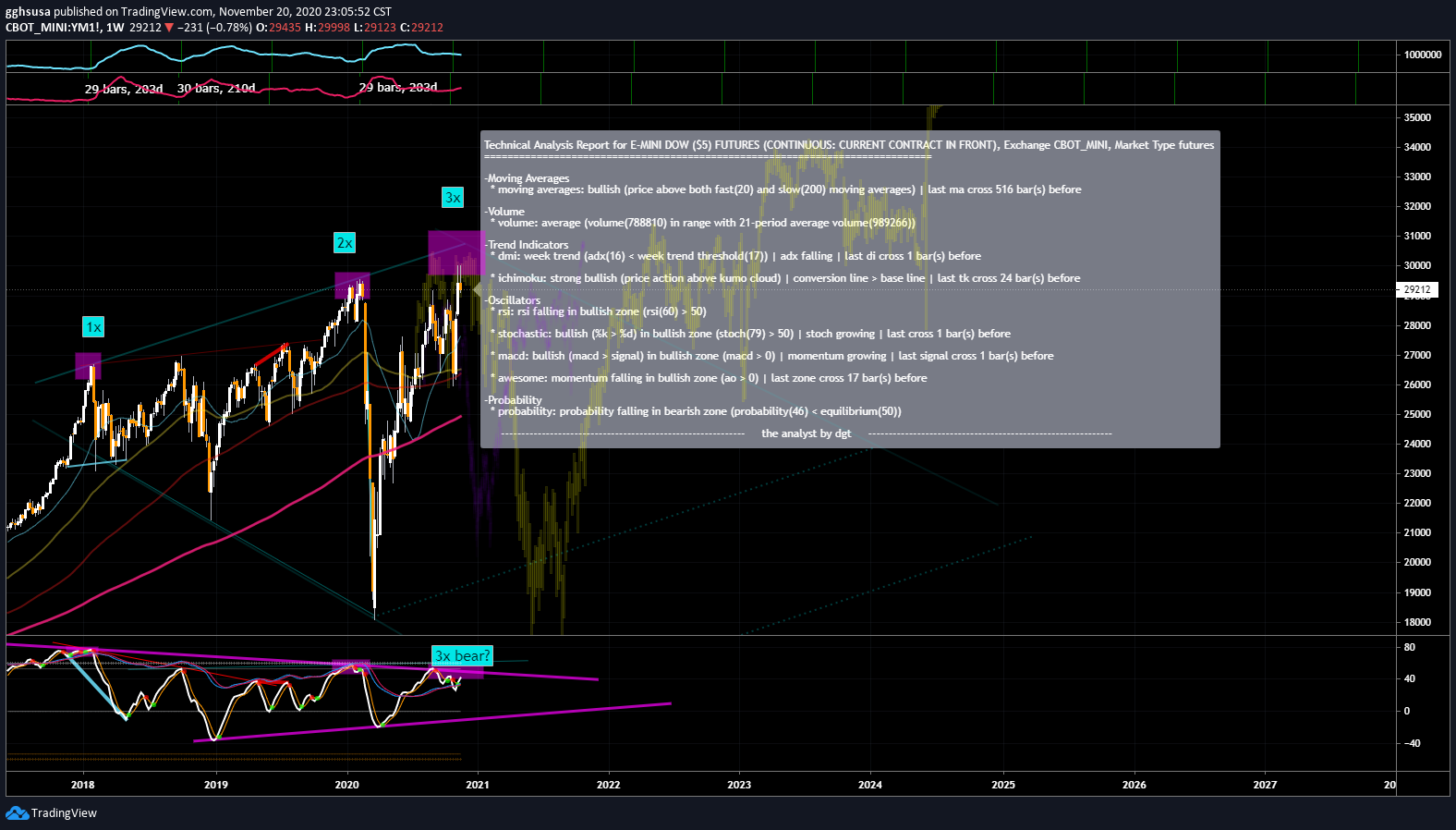Click the '-Probability' heading in report
Image resolution: width=1456 pixels, height=830 pixels.
514,400
